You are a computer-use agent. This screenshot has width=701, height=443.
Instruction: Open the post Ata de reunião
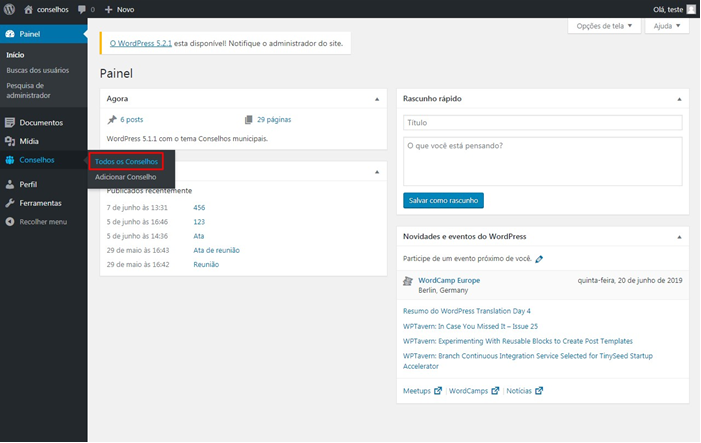click(216, 250)
